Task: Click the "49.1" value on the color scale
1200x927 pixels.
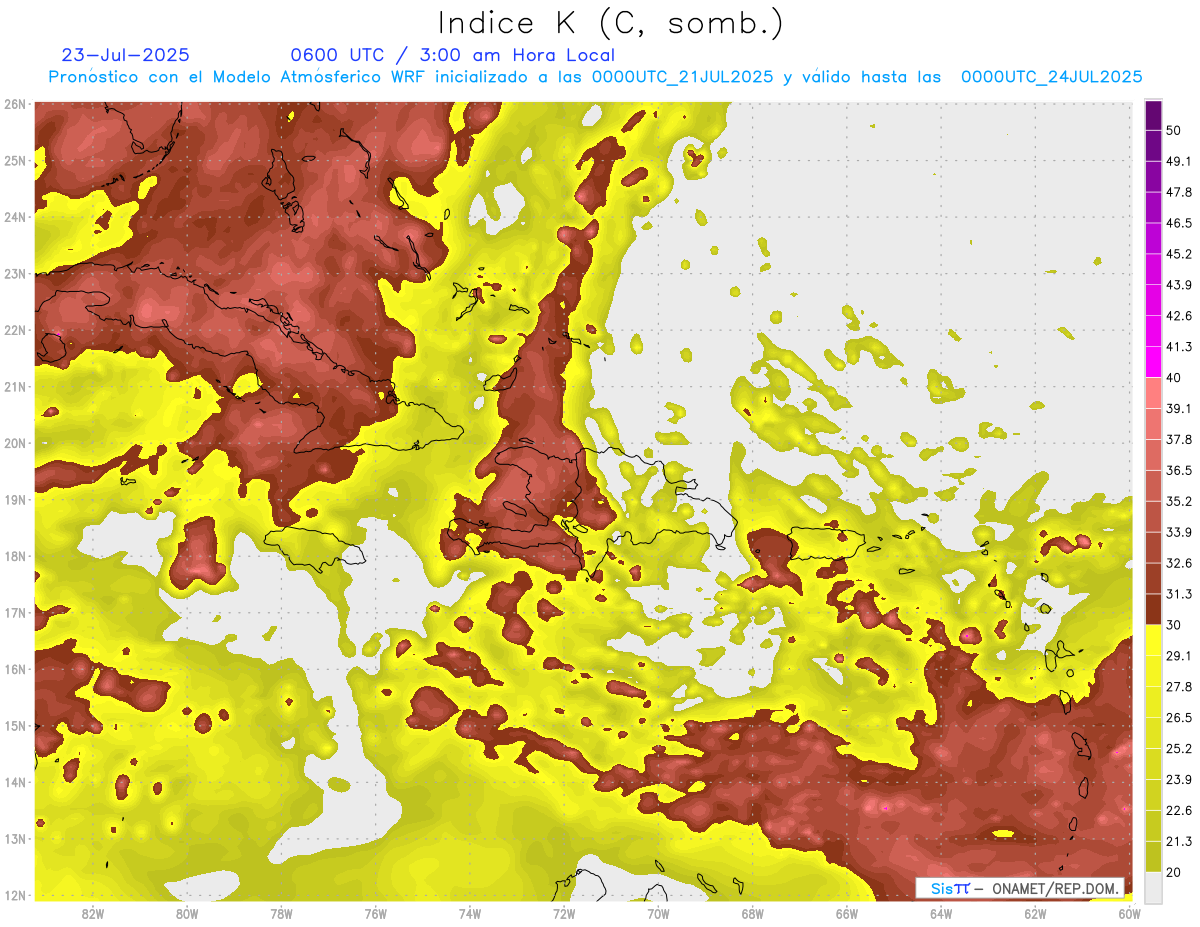Action: pos(1179,161)
